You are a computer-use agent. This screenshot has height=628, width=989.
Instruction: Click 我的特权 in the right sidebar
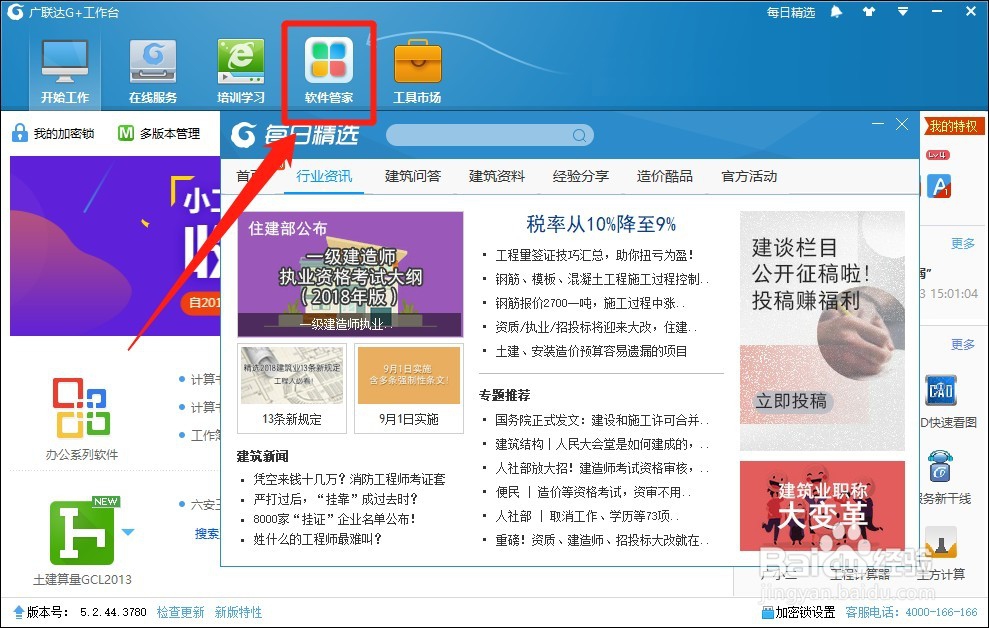[x=953, y=126]
